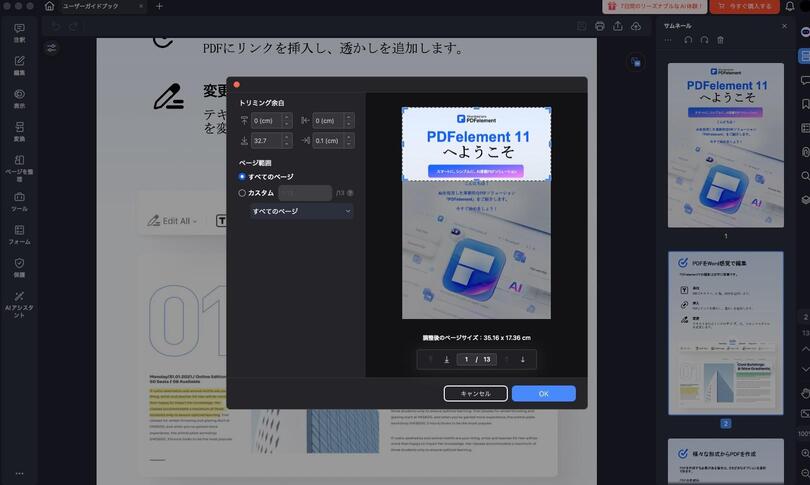Screen dimensions: 810x485
Task: Select the カスタム radio button
Action: point(242,193)
